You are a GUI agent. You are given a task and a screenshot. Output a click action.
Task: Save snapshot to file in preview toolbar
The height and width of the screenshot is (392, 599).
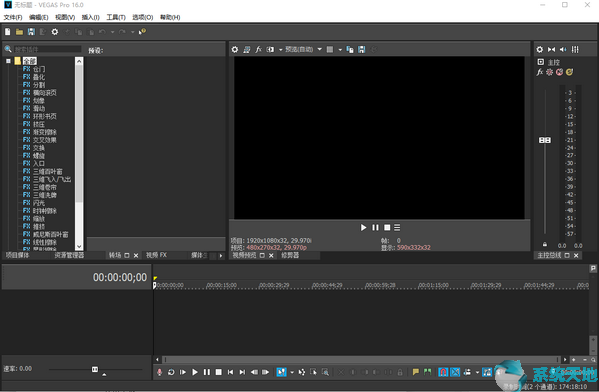coord(361,49)
